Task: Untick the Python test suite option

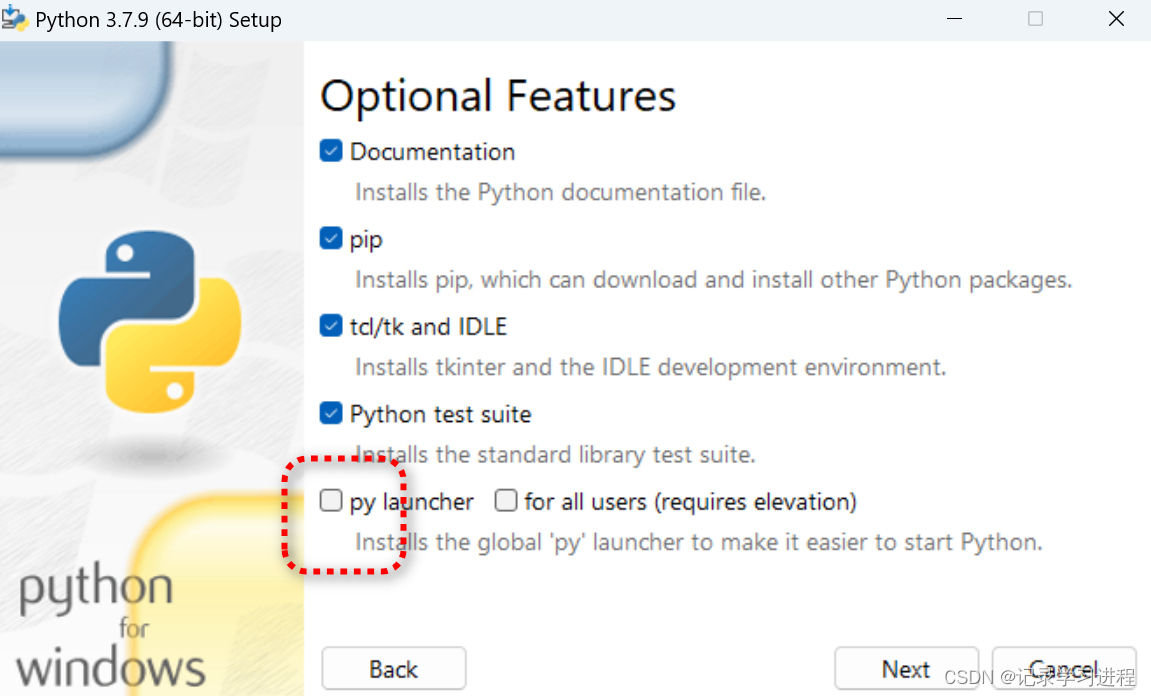Action: point(331,413)
